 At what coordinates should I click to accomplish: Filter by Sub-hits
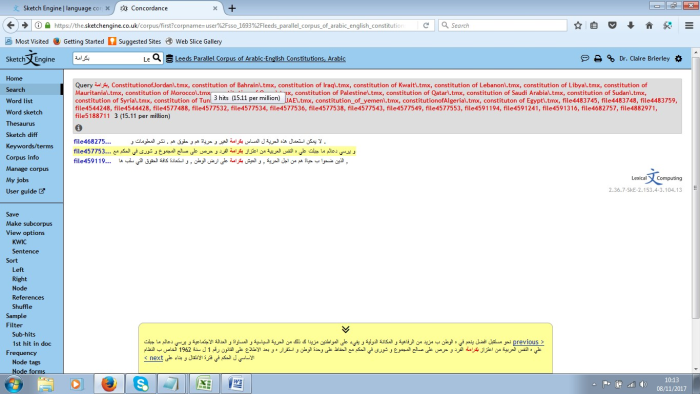(x=24, y=334)
